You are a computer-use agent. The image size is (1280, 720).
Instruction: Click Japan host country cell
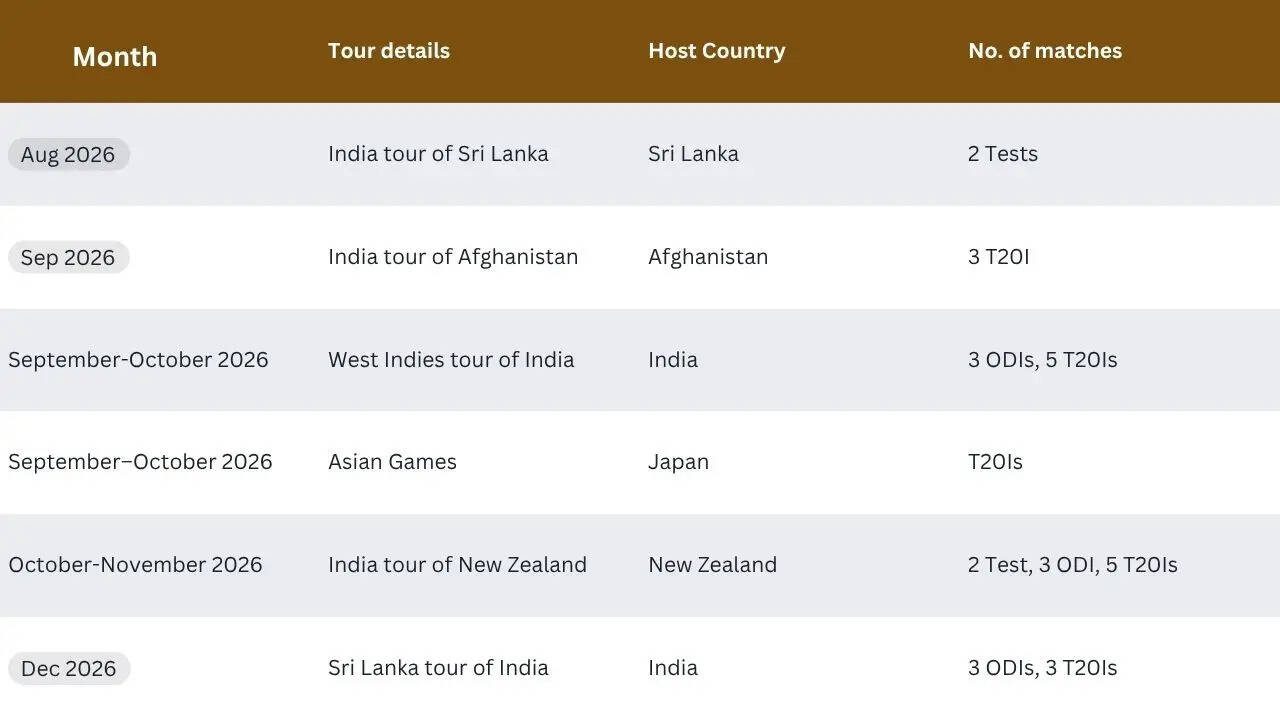pyautogui.click(x=678, y=461)
